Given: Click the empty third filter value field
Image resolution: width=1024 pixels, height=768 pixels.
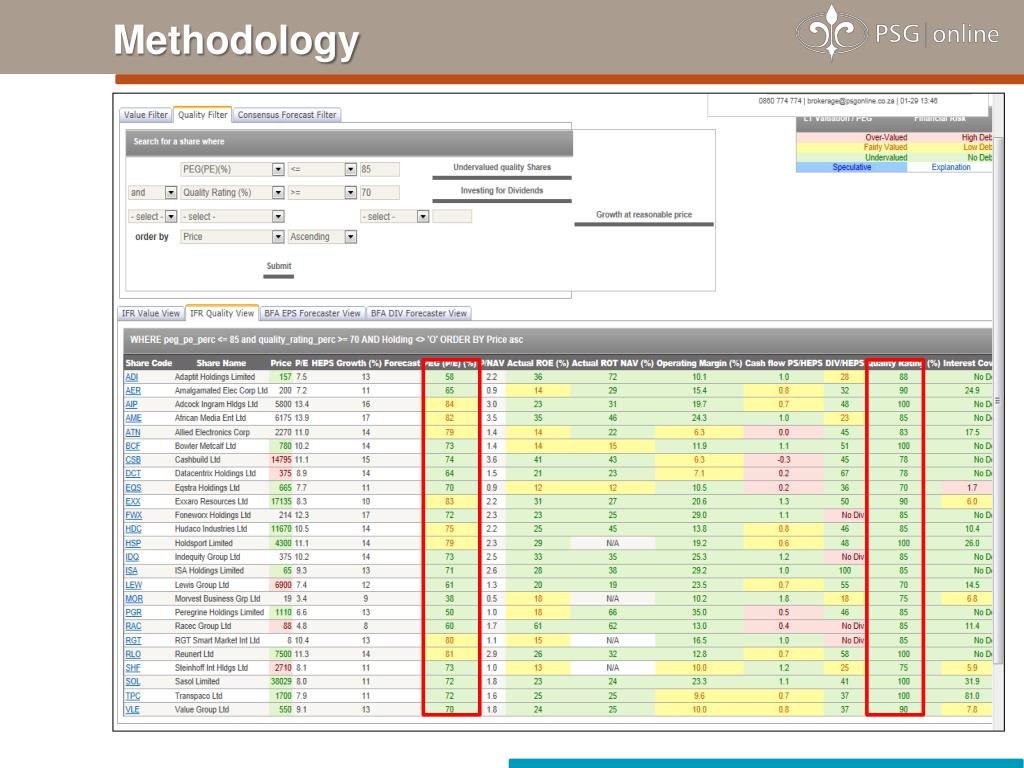Looking at the screenshot, I should click(452, 216).
